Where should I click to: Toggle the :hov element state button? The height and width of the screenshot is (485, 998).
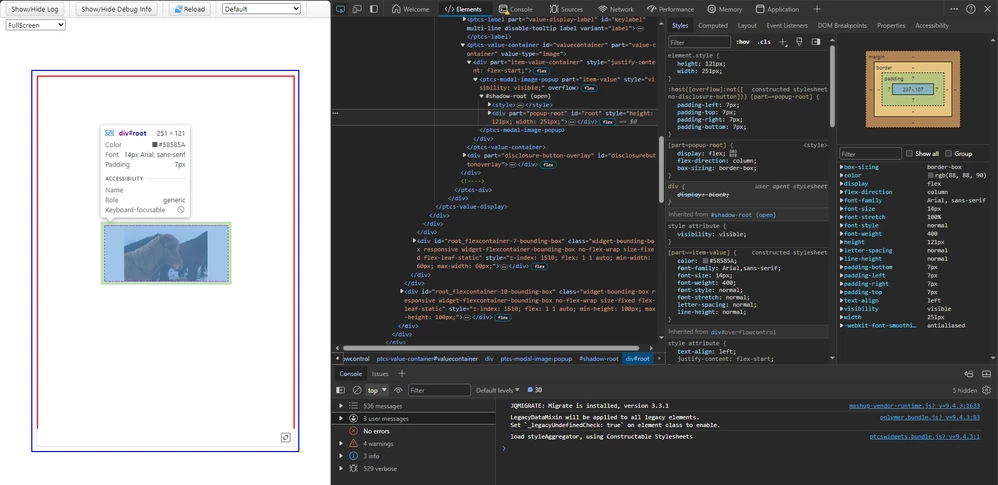pos(742,42)
